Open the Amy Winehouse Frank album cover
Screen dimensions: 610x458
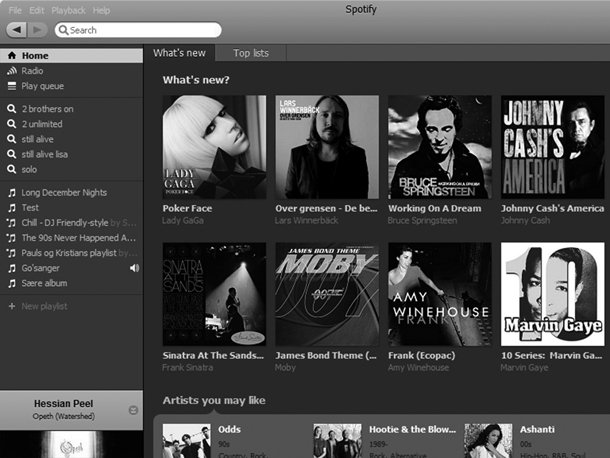(439, 294)
